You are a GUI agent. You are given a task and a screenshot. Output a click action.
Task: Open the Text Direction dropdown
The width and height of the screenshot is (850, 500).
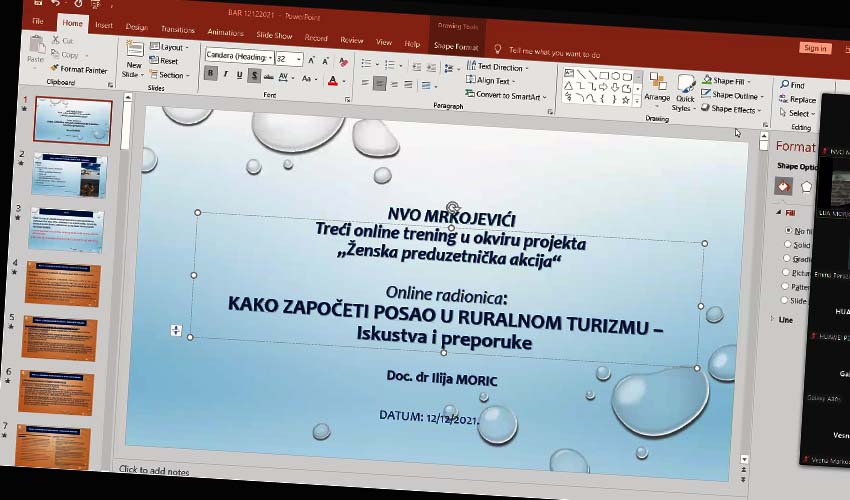coord(497,67)
